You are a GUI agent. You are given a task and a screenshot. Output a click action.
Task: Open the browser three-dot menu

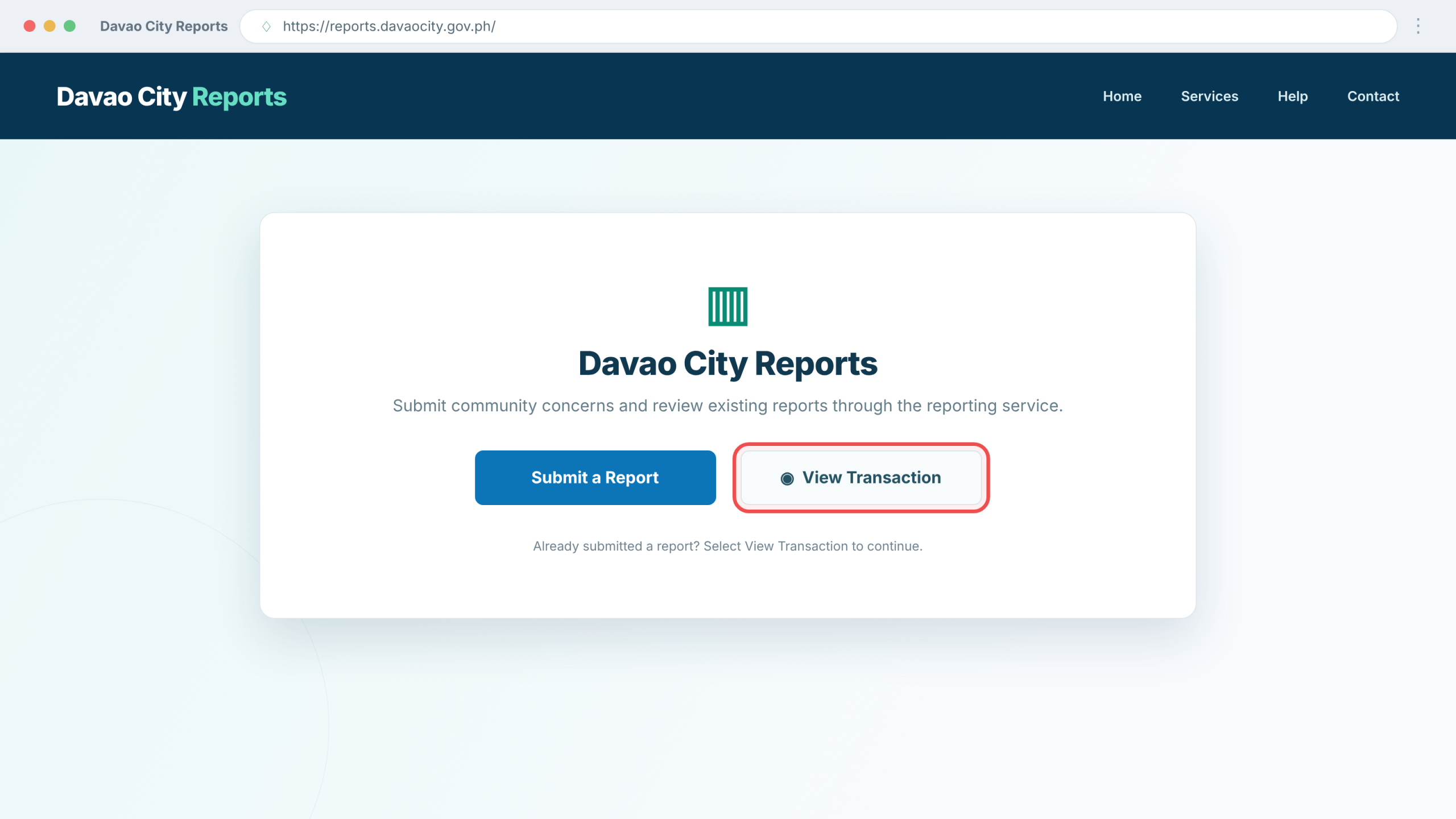(1418, 26)
